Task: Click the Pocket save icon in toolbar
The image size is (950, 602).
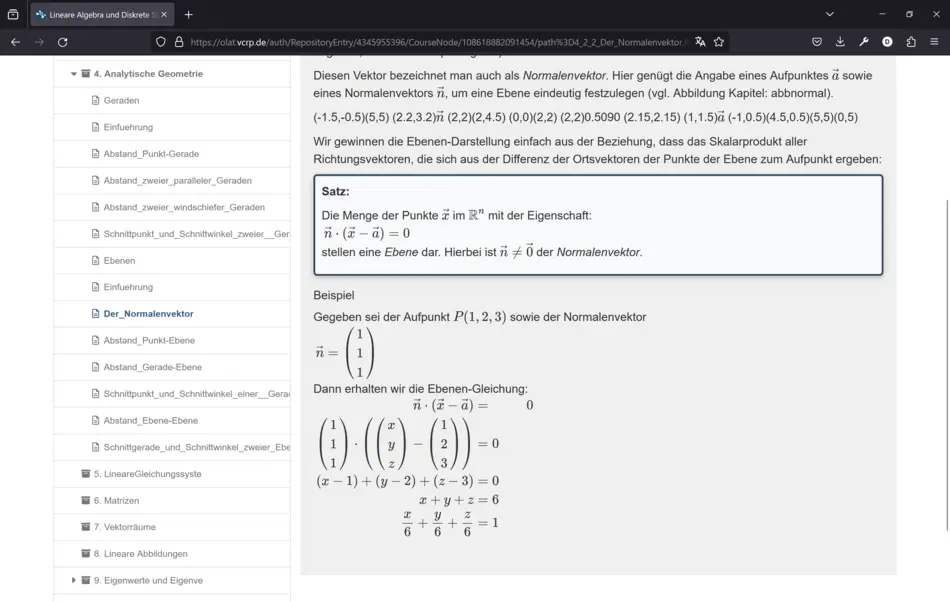Action: [x=817, y=42]
